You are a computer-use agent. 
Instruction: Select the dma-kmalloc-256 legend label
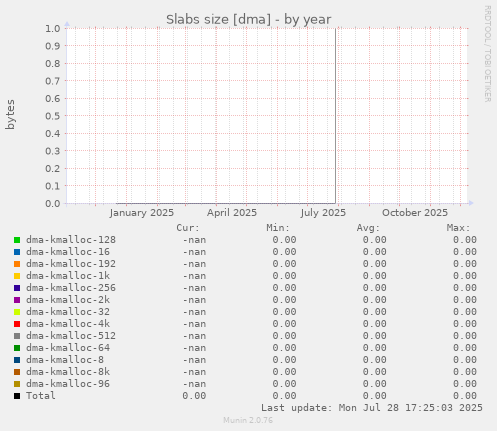pyautogui.click(x=71, y=288)
